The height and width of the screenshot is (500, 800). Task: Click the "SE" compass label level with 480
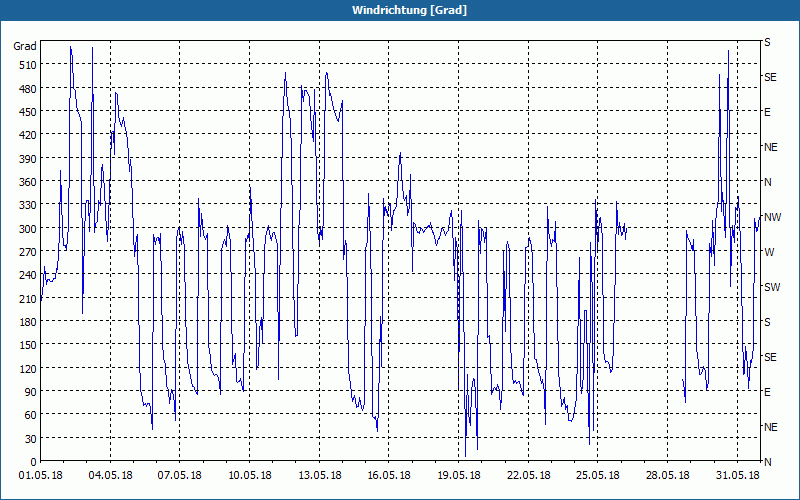point(770,77)
